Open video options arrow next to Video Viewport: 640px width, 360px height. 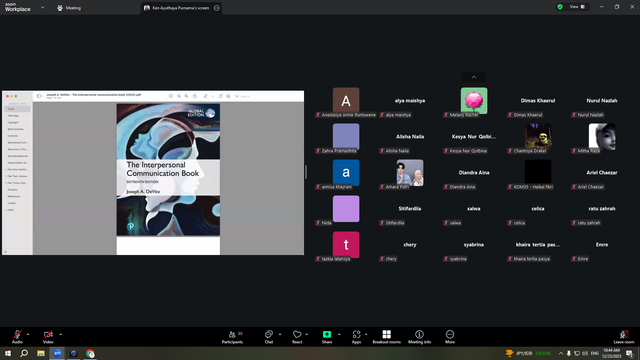tap(60, 334)
